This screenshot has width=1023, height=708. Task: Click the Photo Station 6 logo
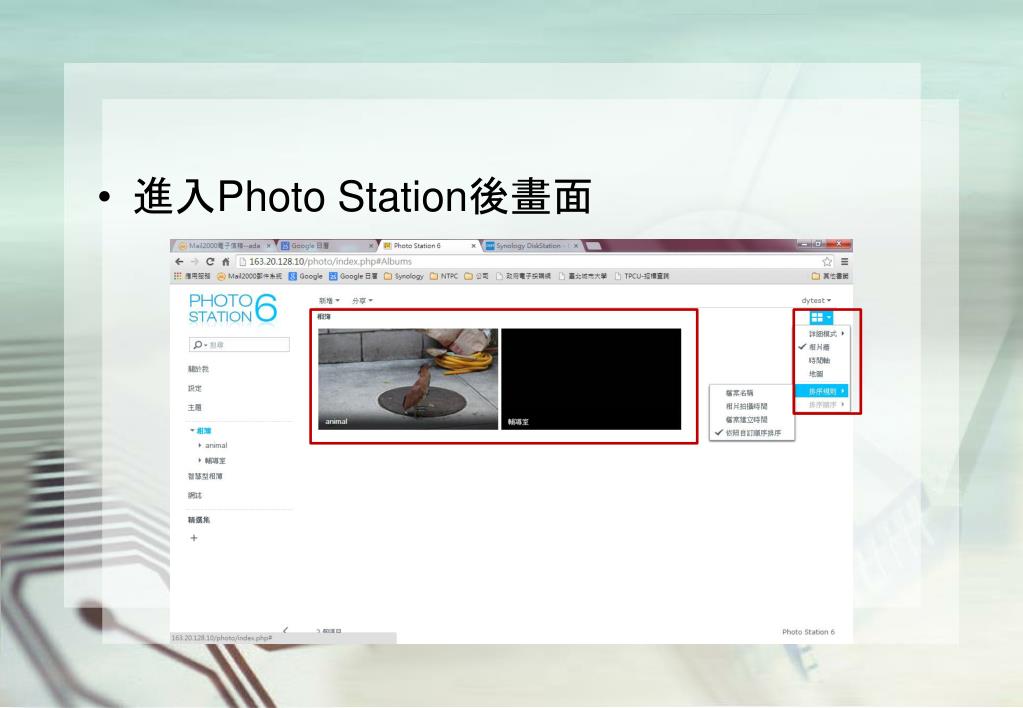click(x=233, y=309)
